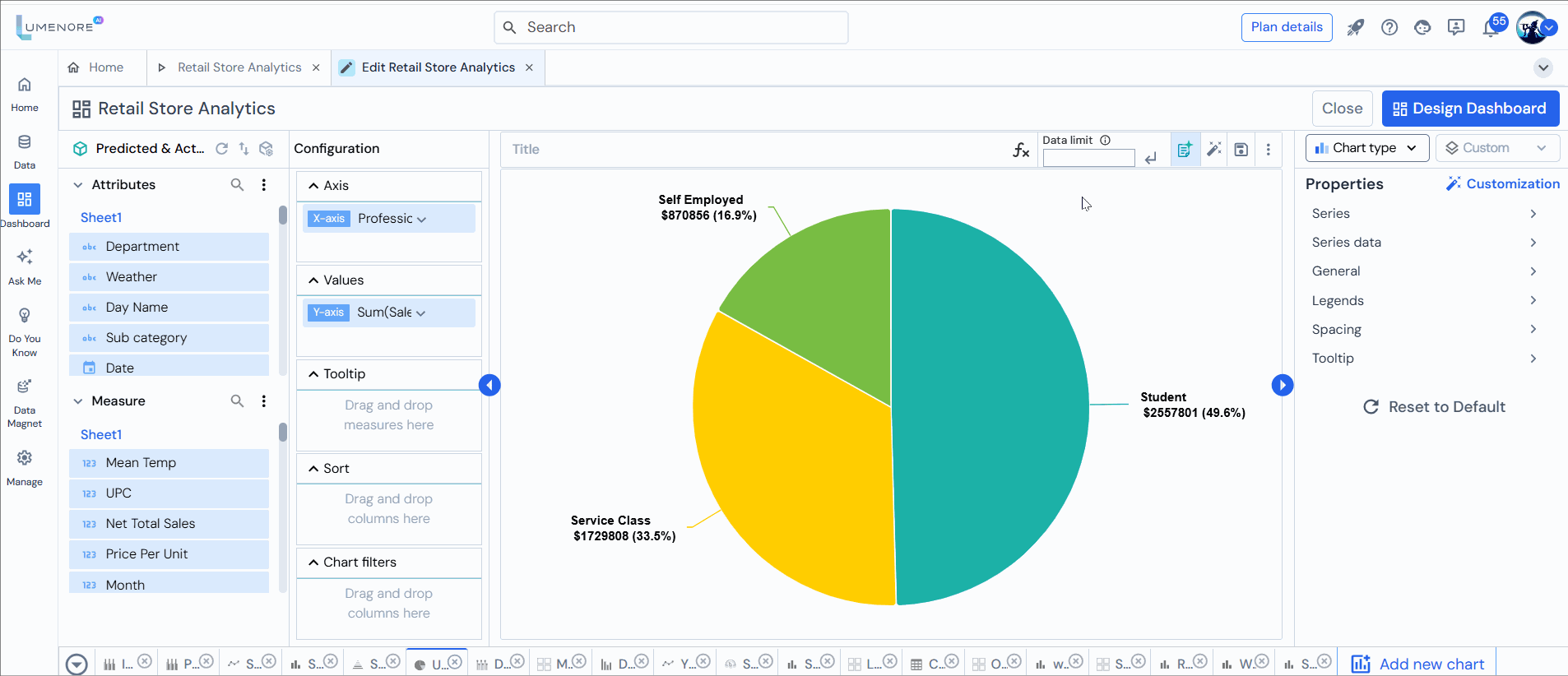
Task: Click the save chart disk icon
Action: [x=1241, y=150]
